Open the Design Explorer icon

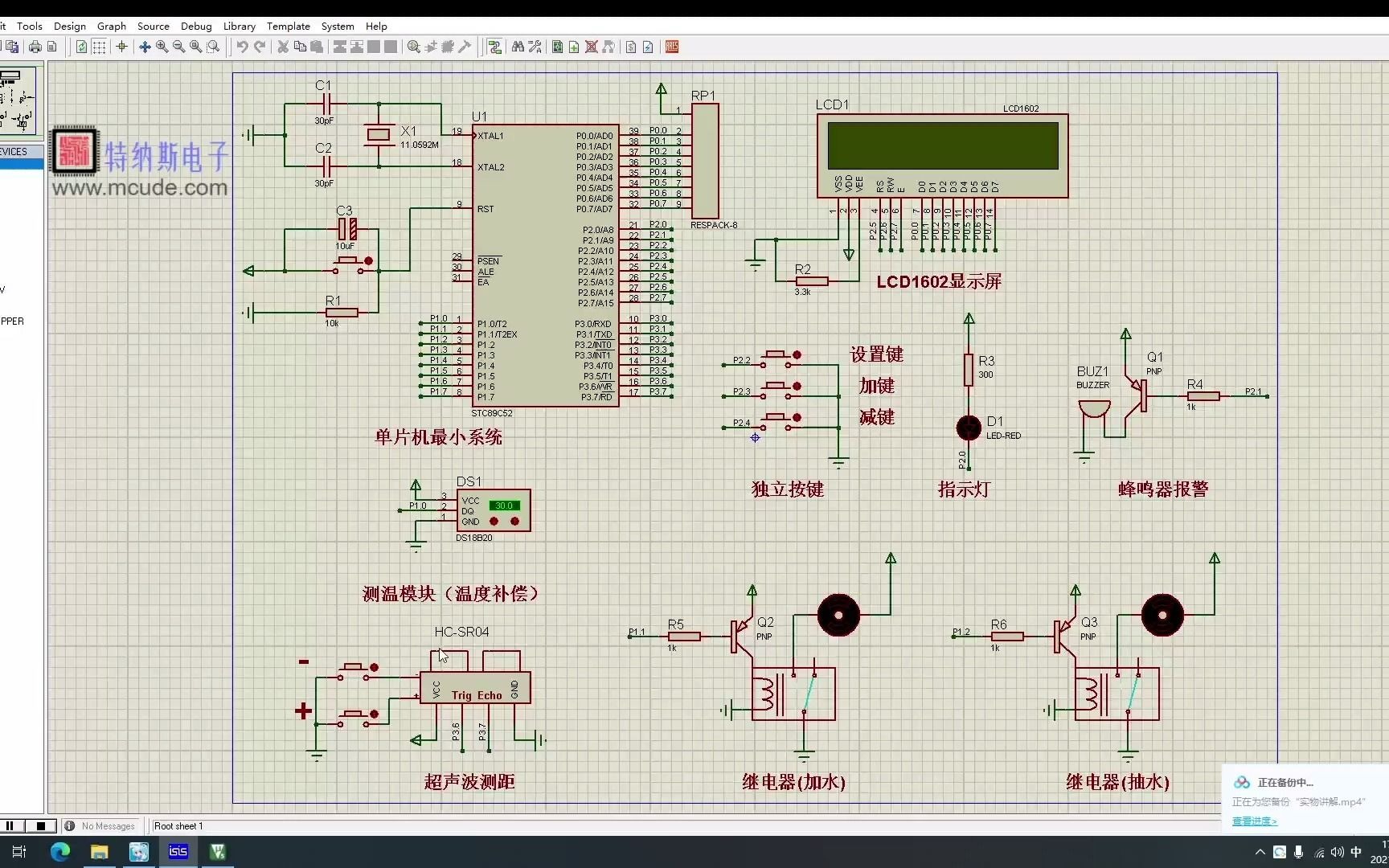tap(557, 47)
